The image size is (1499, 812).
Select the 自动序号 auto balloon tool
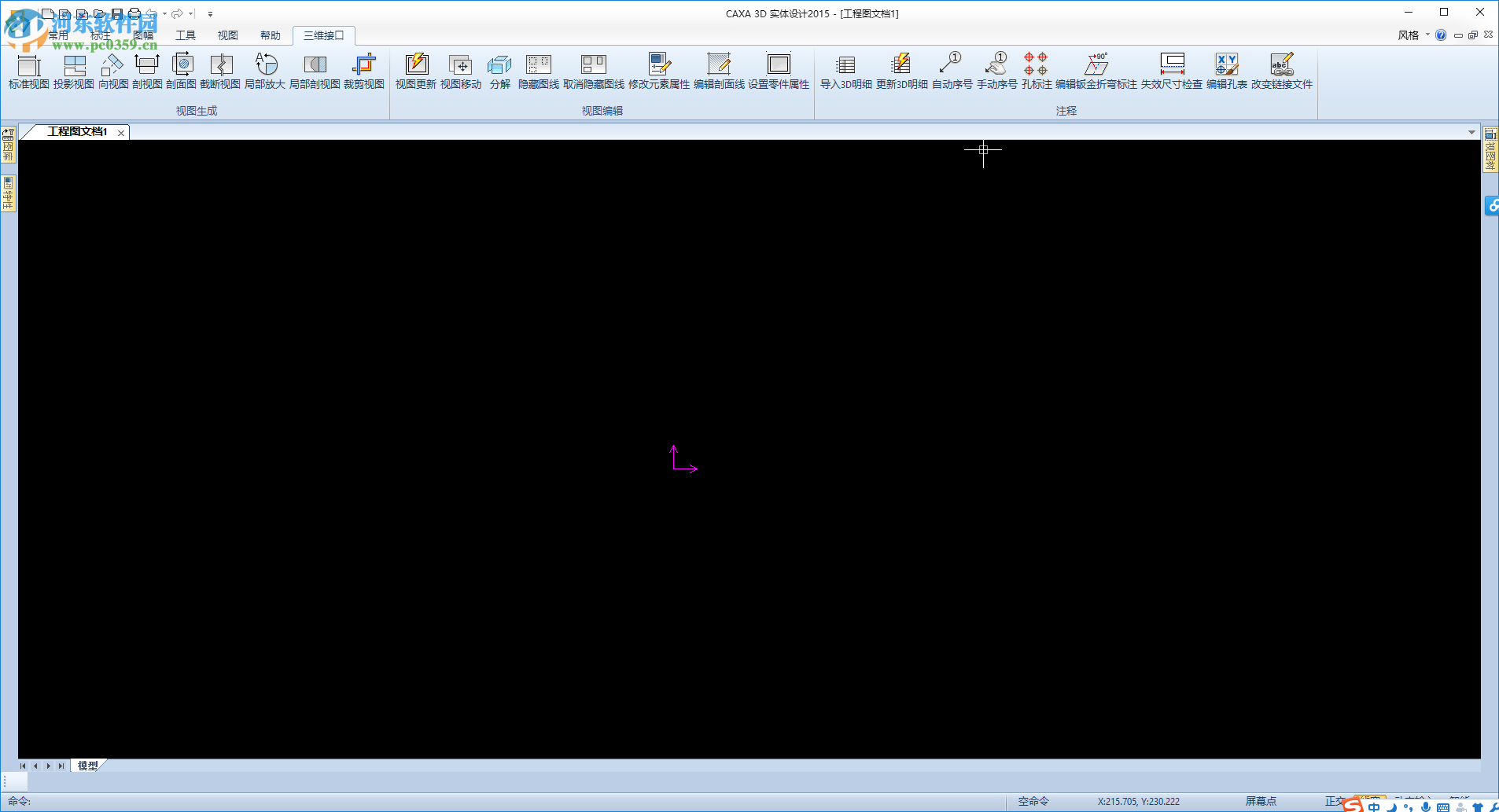(x=952, y=72)
